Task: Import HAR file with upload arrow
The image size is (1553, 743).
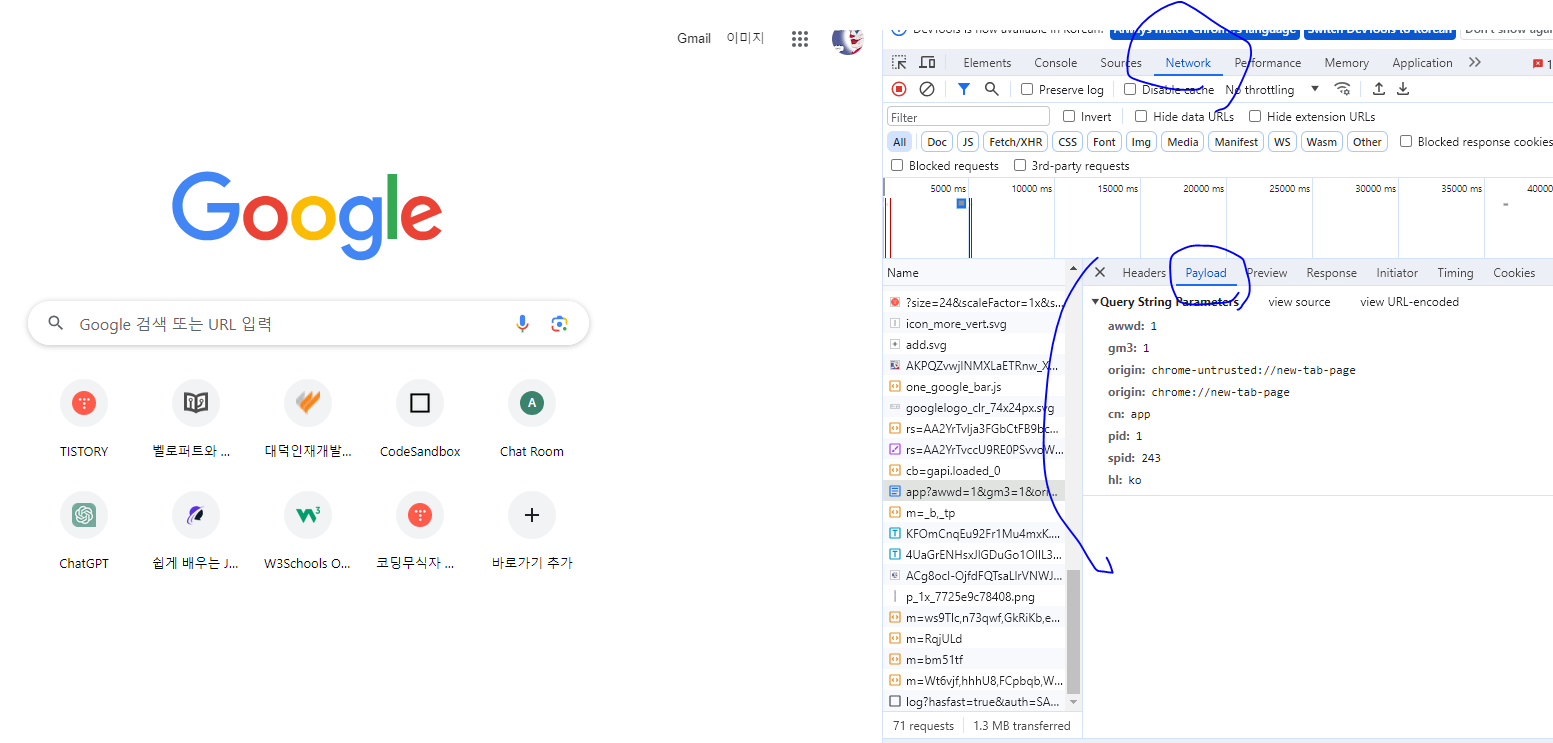Action: [1378, 89]
